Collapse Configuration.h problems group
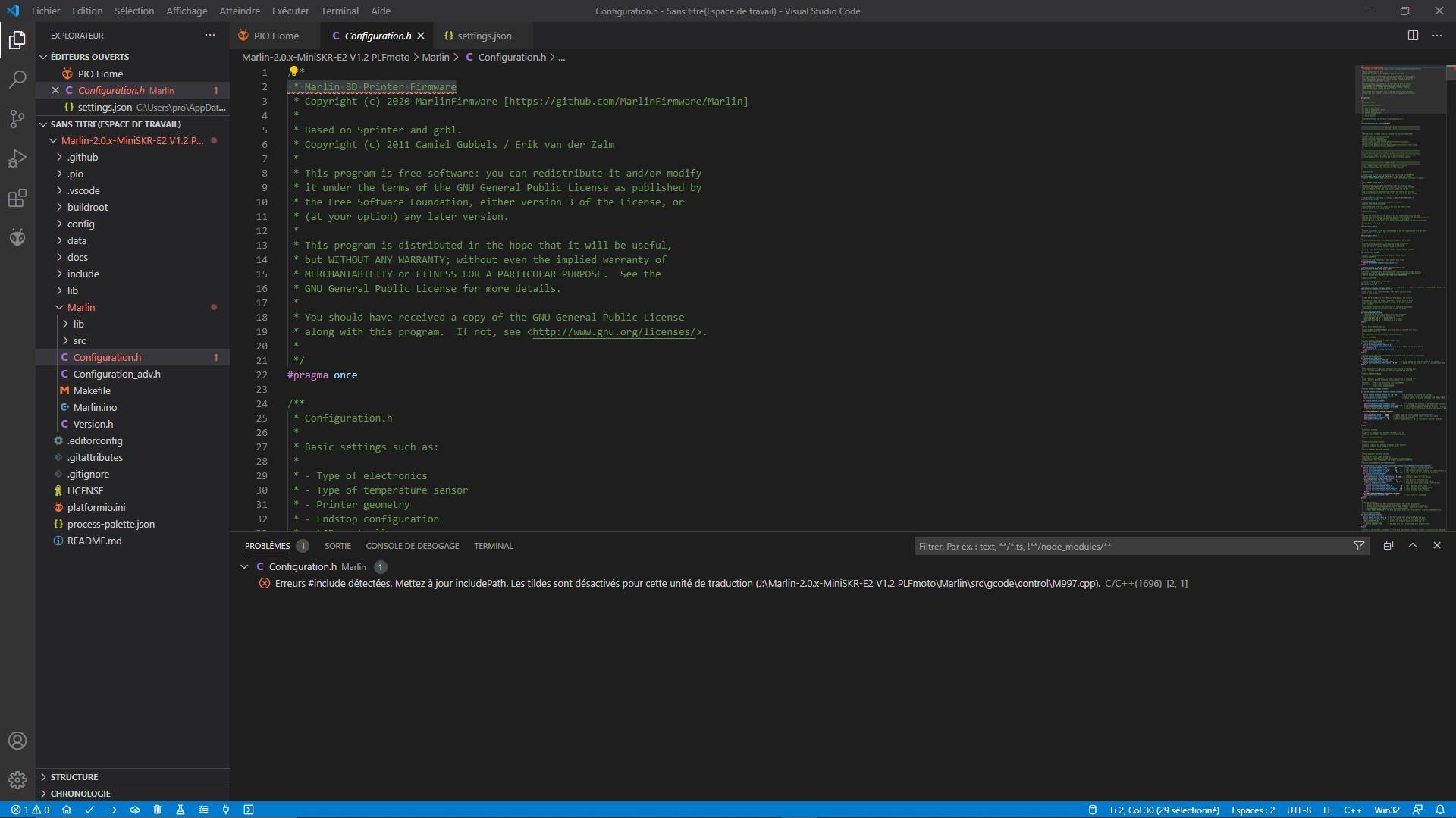Viewport: 1456px width, 818px height. point(244,566)
